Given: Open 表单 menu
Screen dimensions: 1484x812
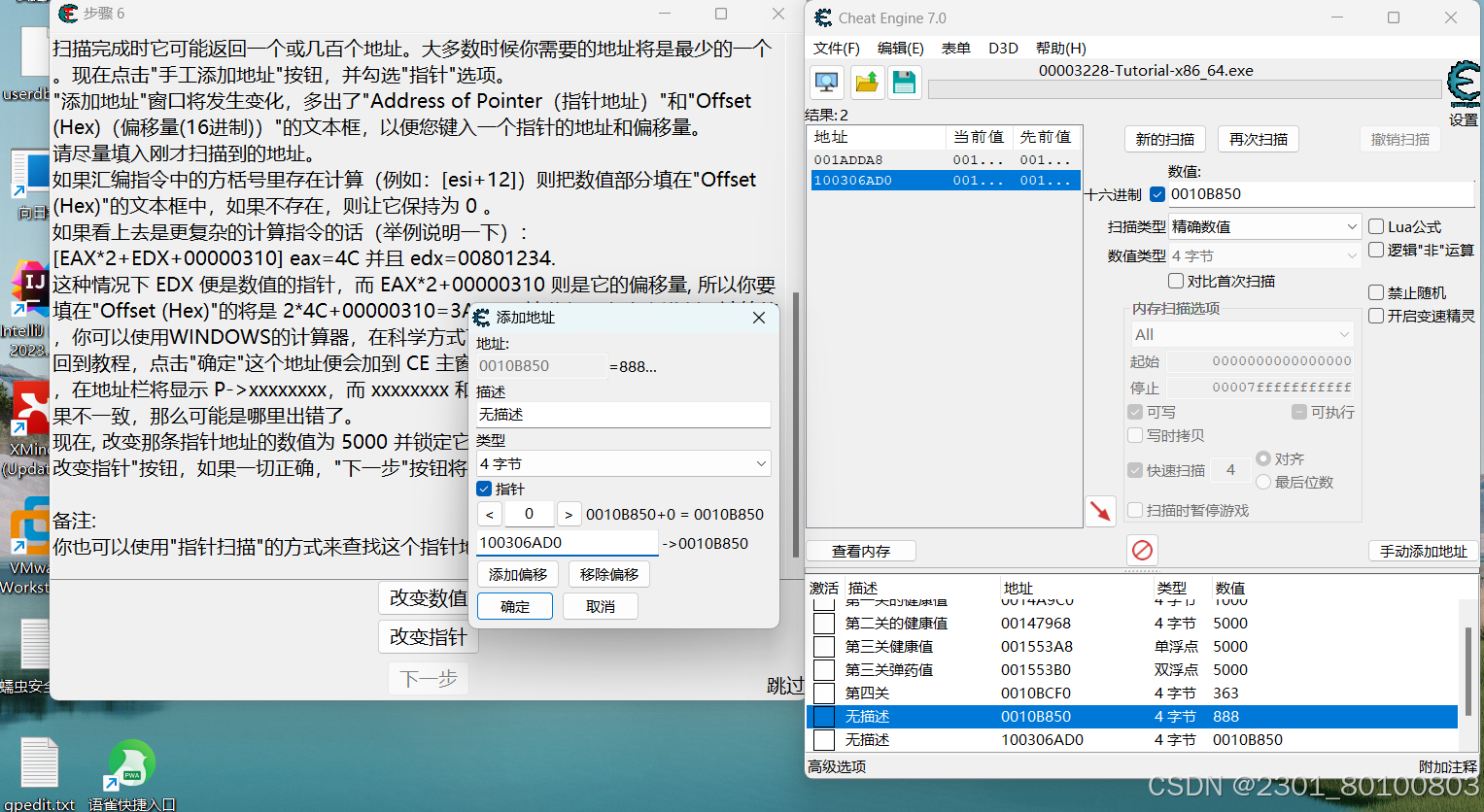Looking at the screenshot, I should 956,48.
